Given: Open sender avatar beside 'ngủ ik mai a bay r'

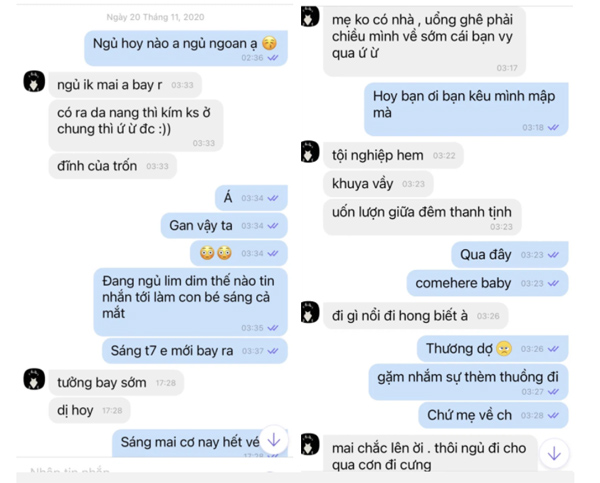Looking at the screenshot, I should pos(34,81).
